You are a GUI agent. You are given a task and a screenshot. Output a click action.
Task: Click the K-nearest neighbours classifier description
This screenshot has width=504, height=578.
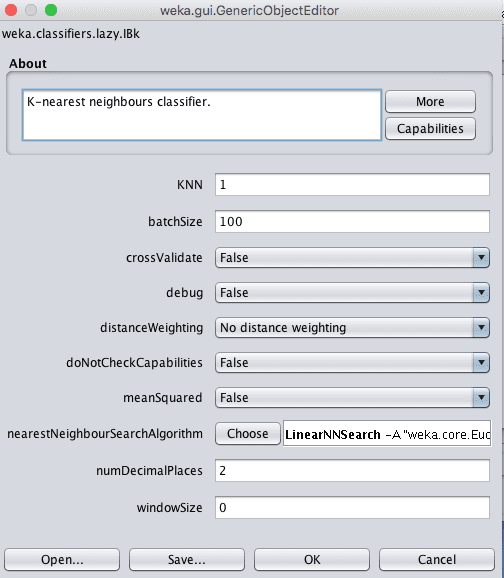pyautogui.click(x=202, y=115)
